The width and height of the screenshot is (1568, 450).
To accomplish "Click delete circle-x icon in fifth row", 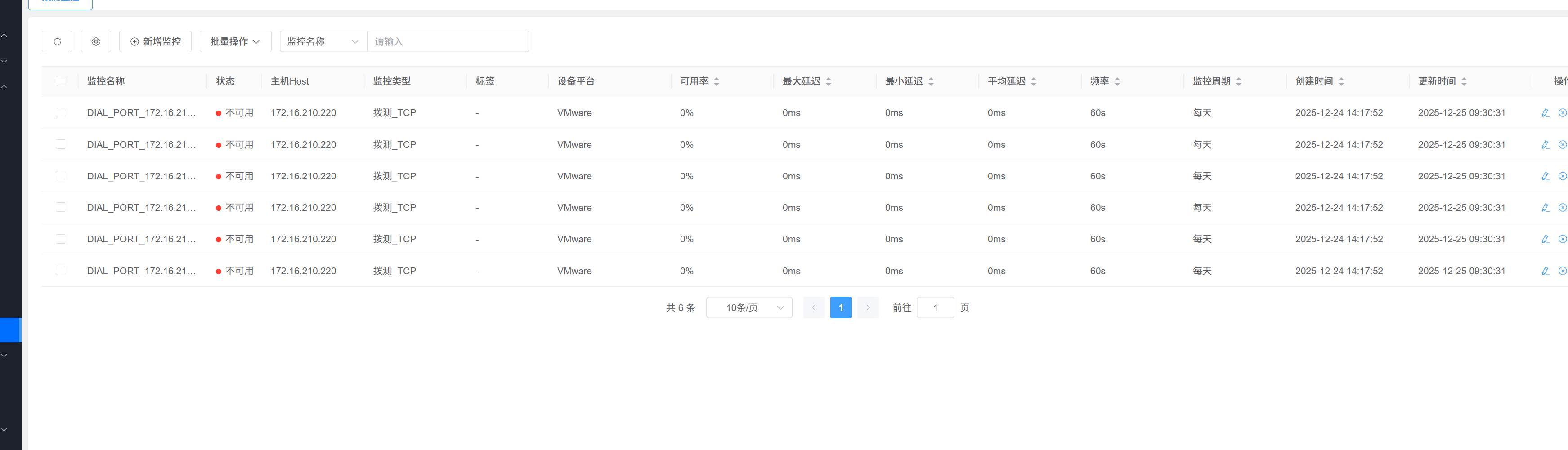I will 1563,239.
